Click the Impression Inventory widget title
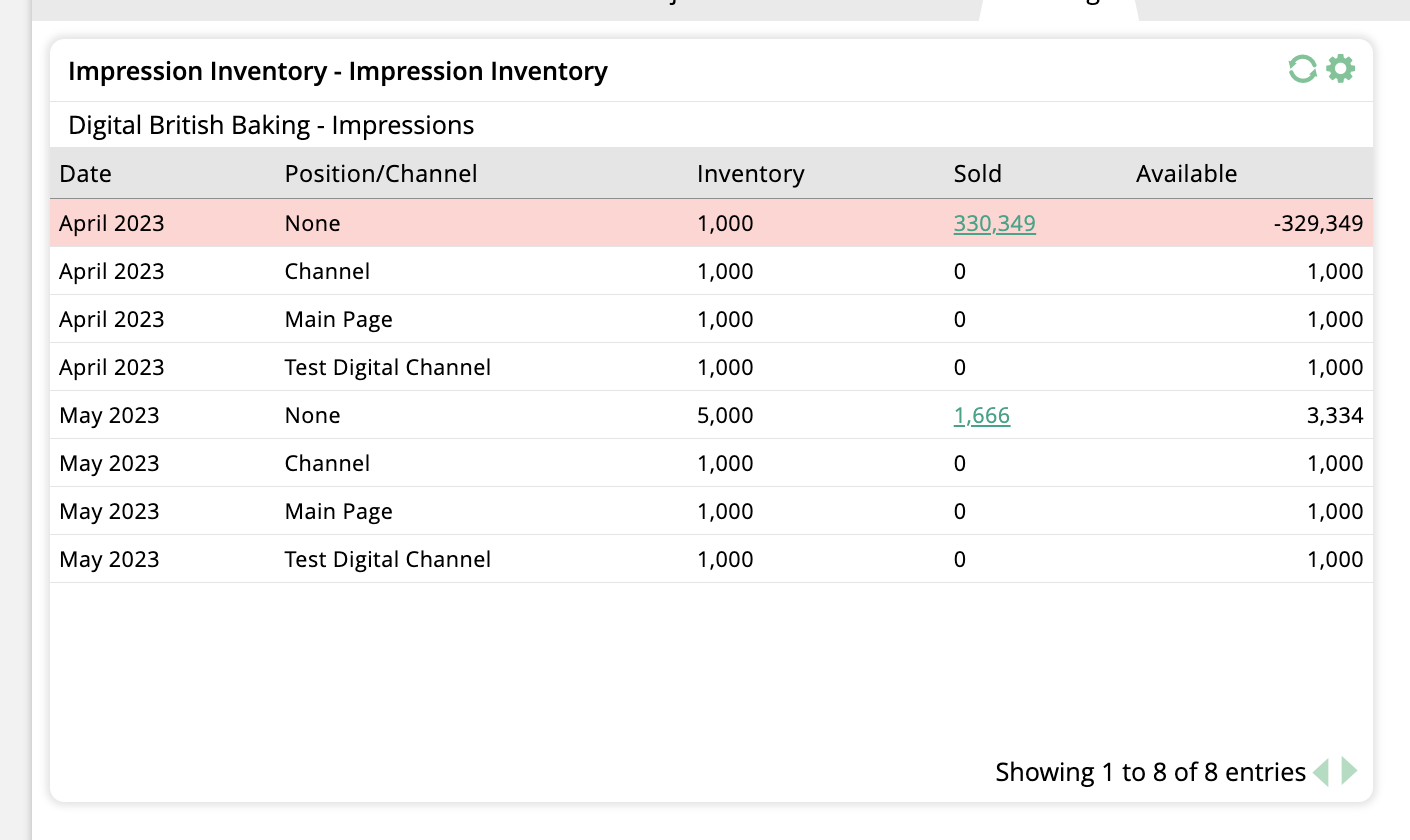Screen dimensions: 1410x840 click(337, 71)
